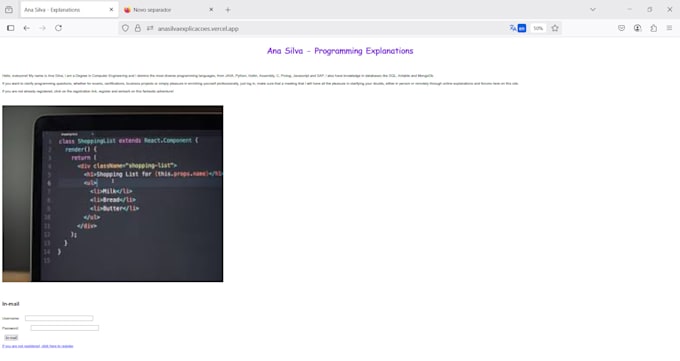
Task: Open the Pocket save icon
Action: pos(621,28)
